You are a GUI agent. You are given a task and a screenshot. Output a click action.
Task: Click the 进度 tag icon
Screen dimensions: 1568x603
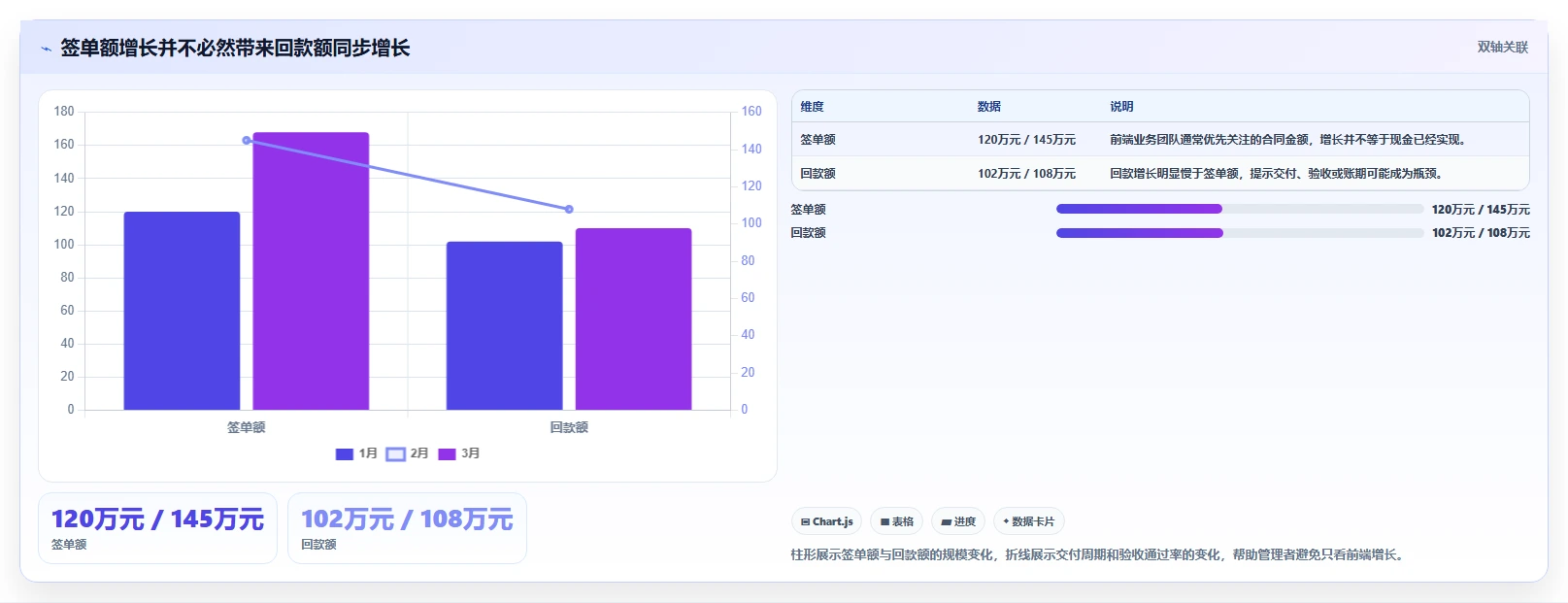(x=946, y=522)
